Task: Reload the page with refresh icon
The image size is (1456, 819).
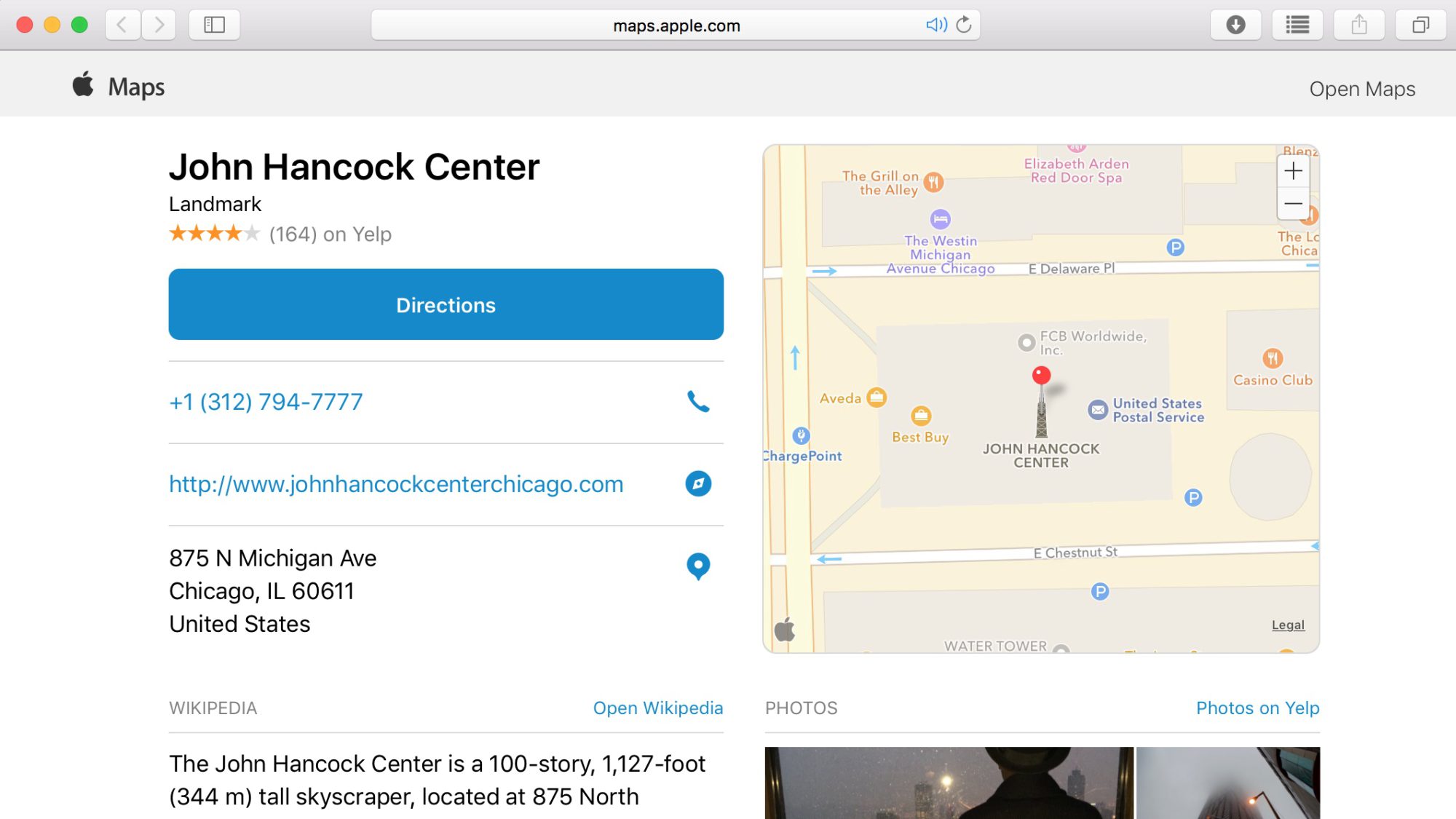Action: point(964,25)
